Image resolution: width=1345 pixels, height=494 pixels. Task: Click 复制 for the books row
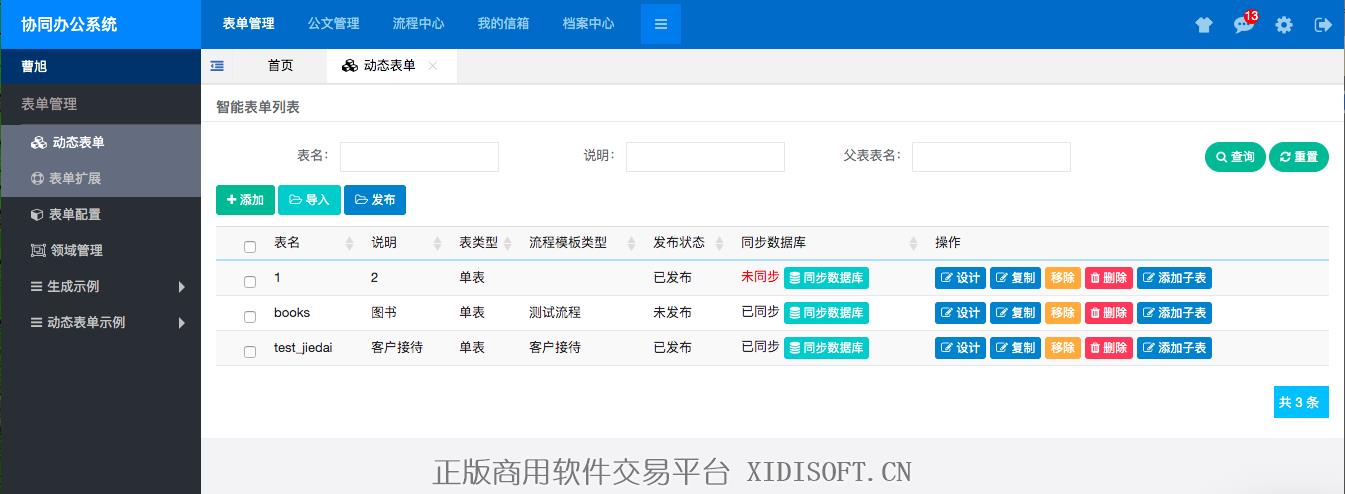(x=1015, y=313)
